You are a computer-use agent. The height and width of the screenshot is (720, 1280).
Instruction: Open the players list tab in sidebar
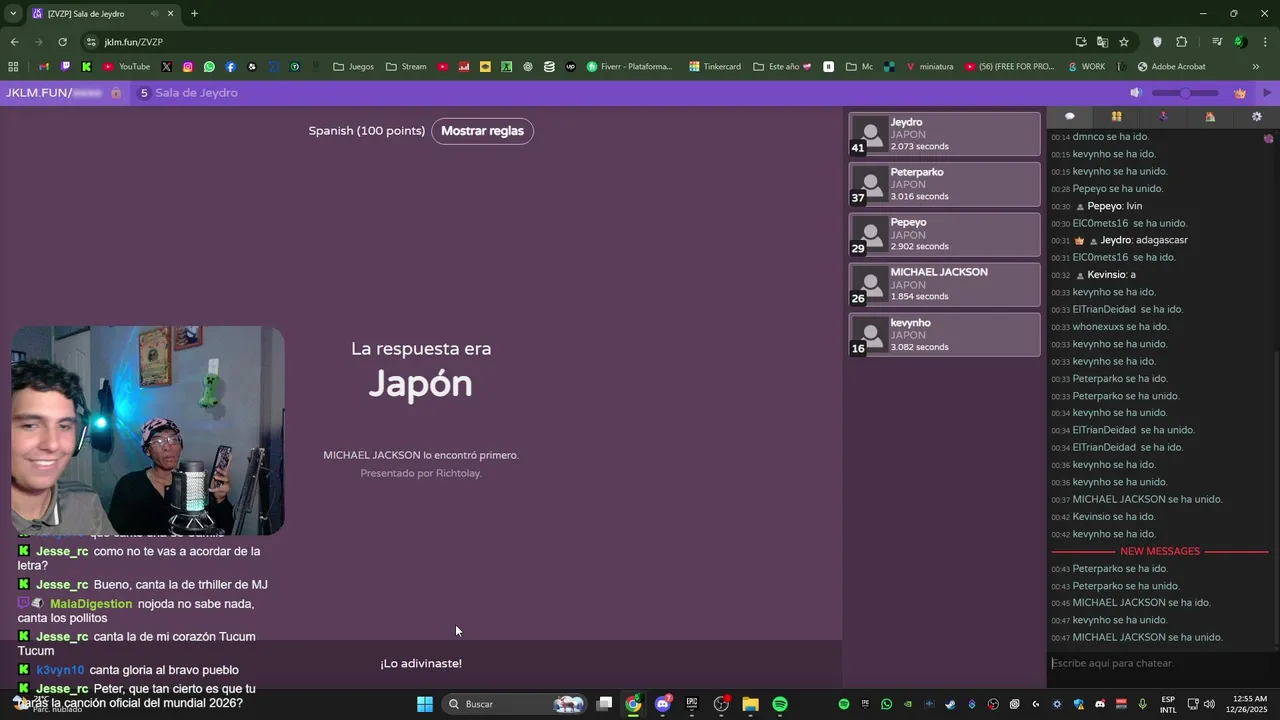1117,117
